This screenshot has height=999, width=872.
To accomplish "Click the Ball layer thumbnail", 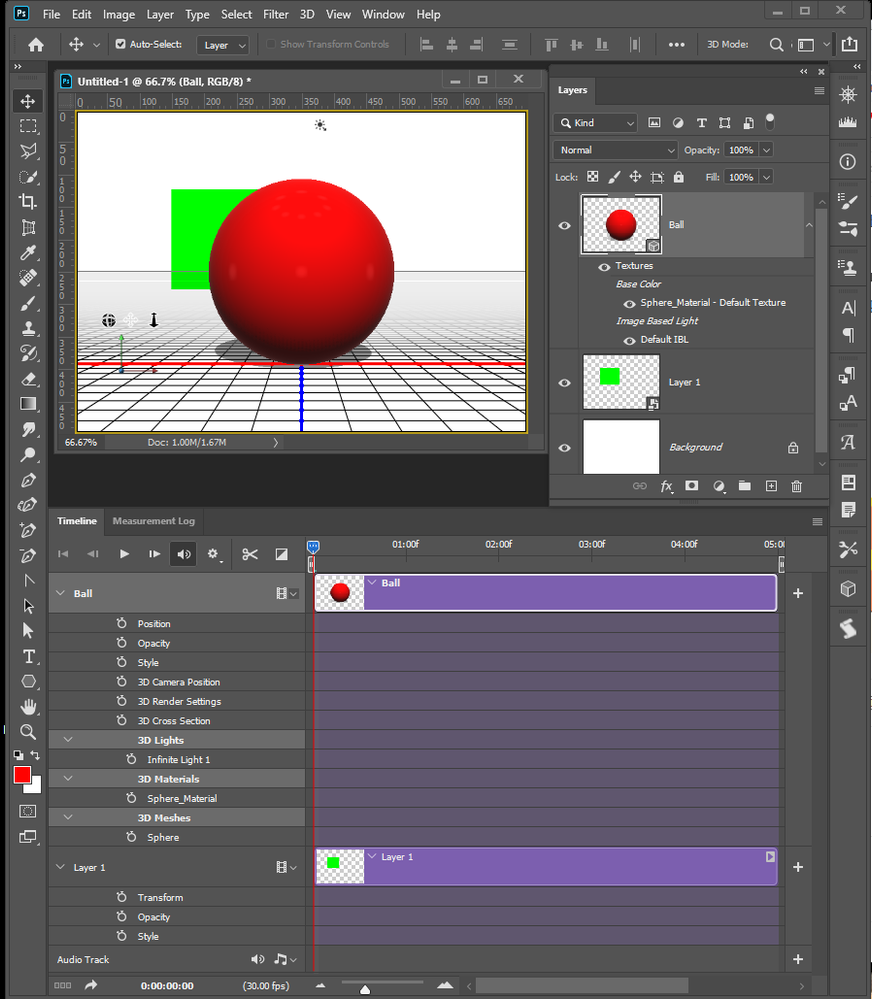I will (x=620, y=225).
